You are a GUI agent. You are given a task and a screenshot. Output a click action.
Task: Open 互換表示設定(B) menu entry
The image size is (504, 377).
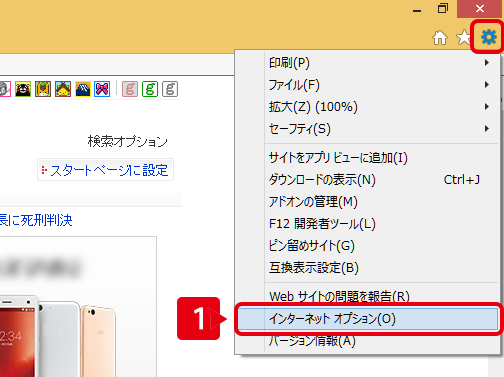pyautogui.click(x=367, y=268)
